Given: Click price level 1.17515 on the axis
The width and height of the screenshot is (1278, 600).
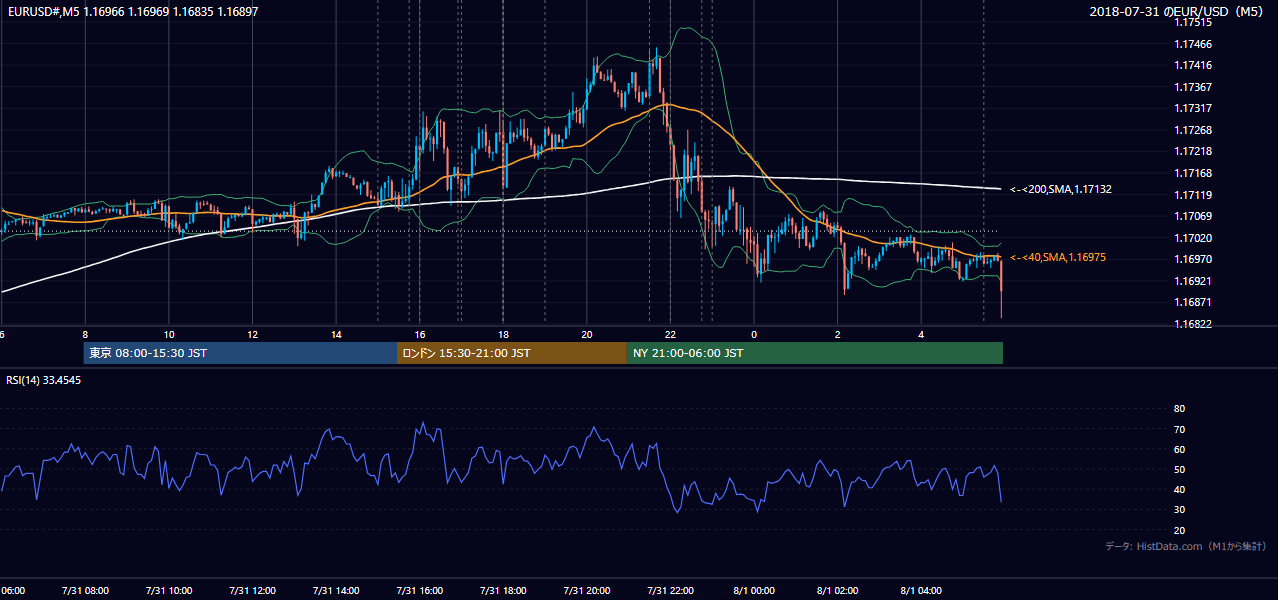Looking at the screenshot, I should (1193, 22).
